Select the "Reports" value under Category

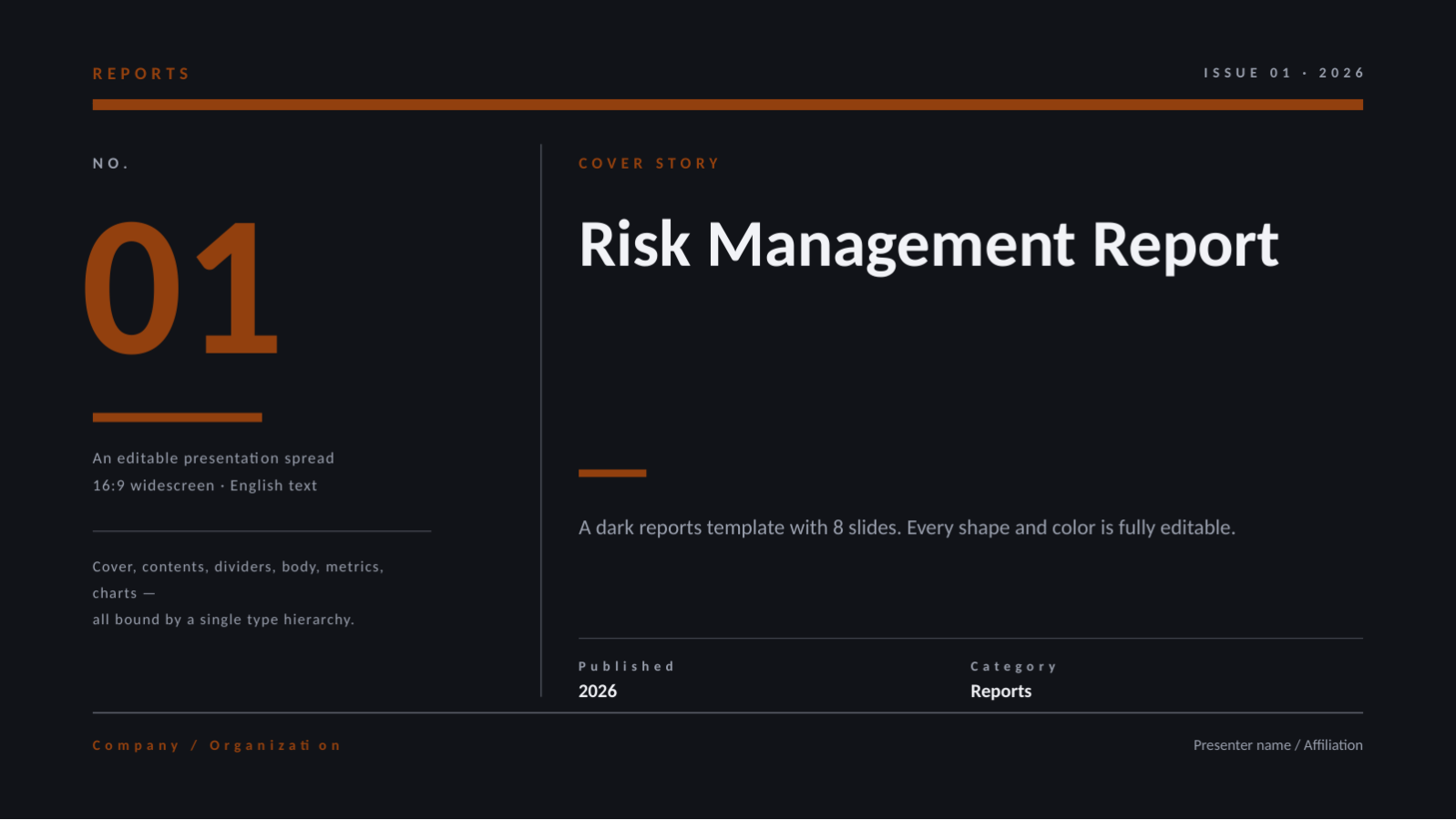click(1001, 692)
